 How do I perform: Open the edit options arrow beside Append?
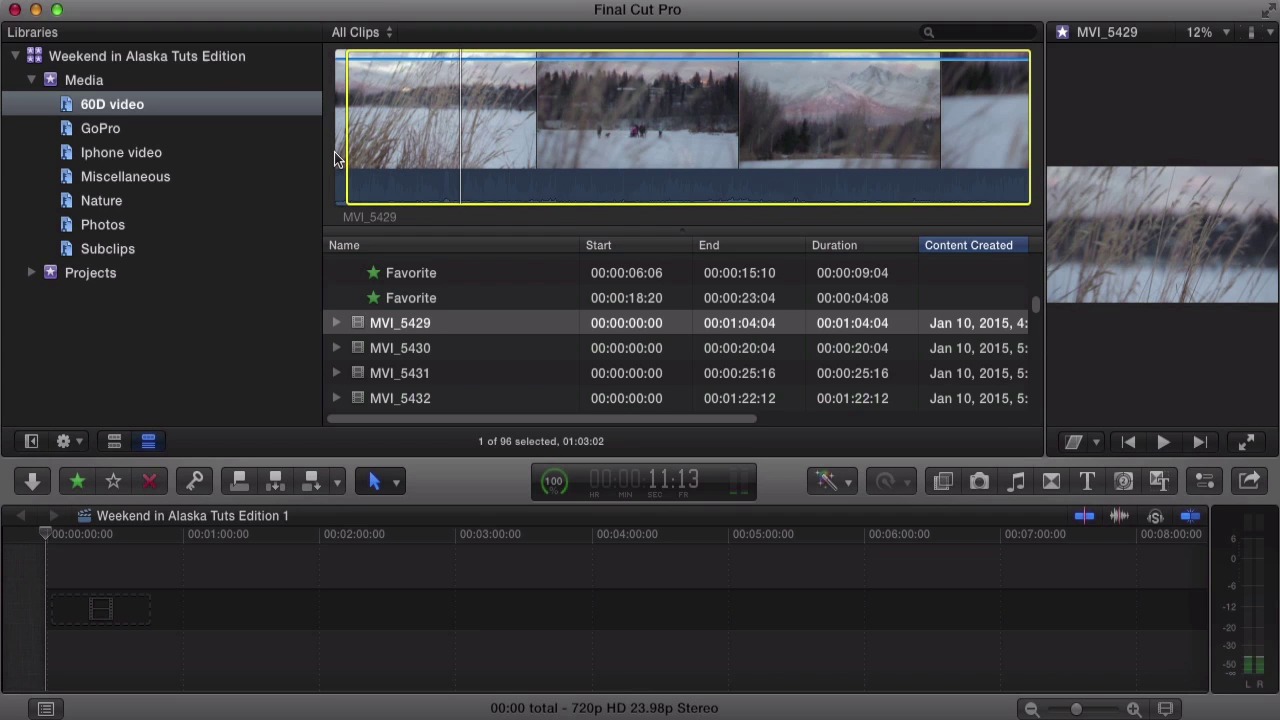[x=337, y=483]
